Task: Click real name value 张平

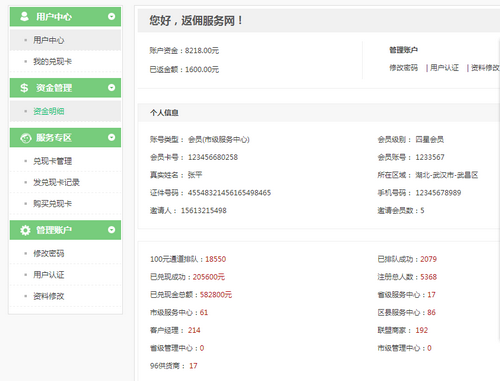Action: point(195,175)
